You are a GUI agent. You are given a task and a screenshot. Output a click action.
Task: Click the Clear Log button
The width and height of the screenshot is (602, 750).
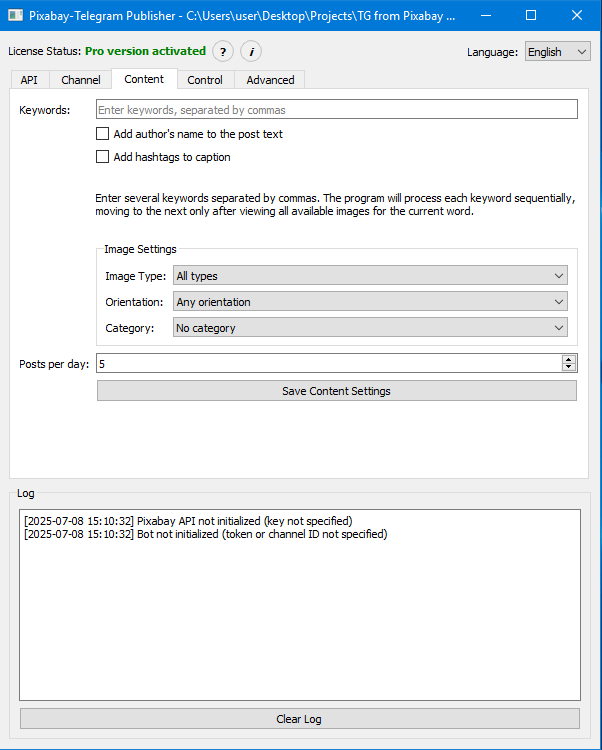299,719
